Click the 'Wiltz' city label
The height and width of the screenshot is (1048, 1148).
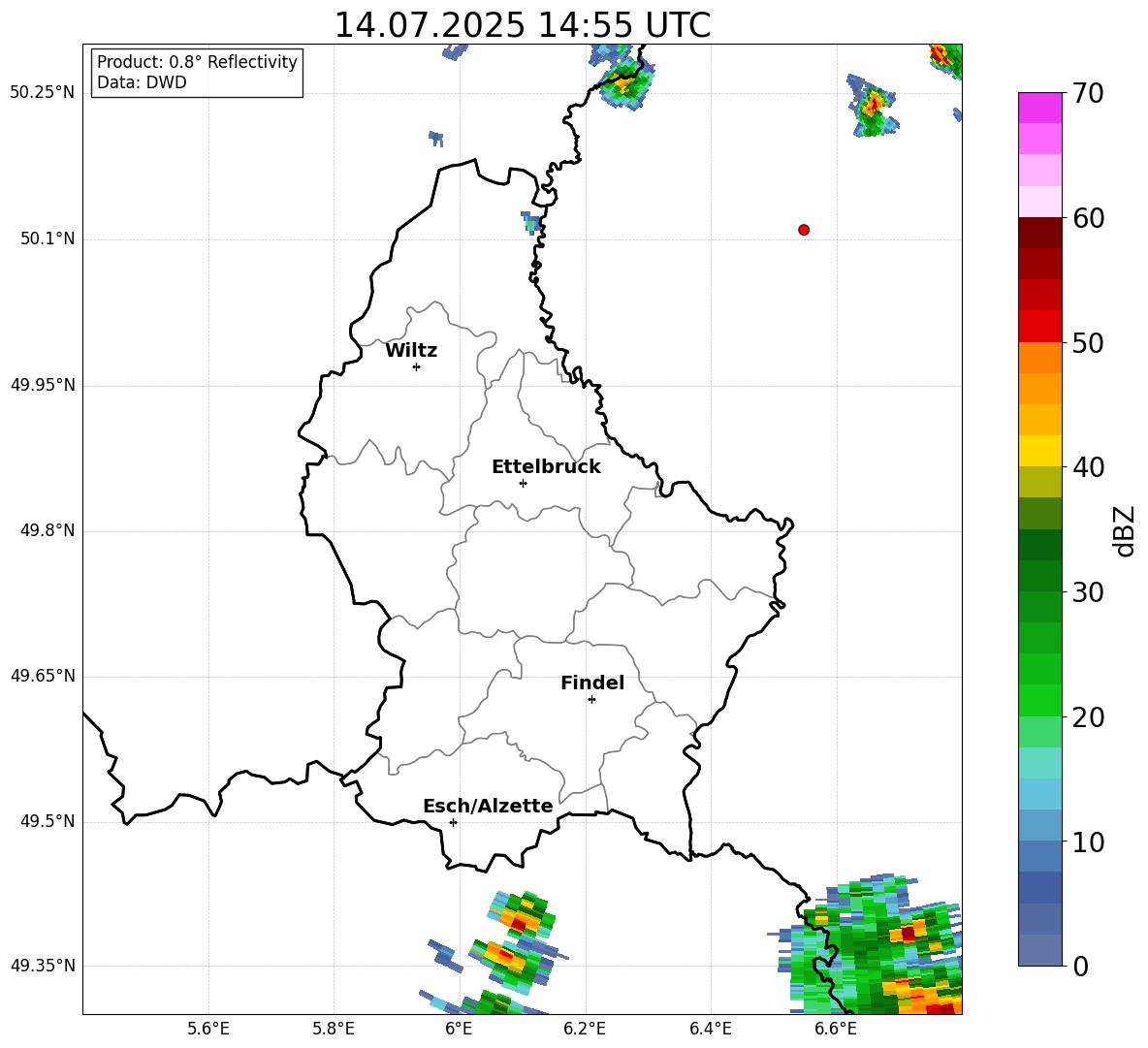(x=411, y=351)
